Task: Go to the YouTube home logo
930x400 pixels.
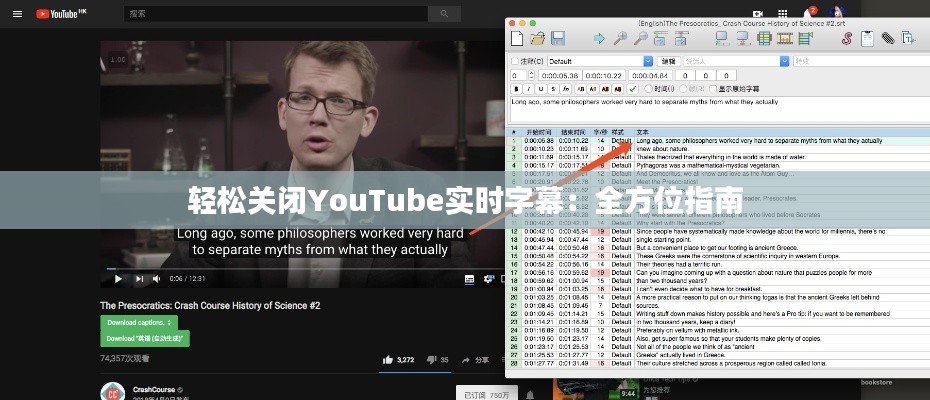Action: [x=61, y=14]
